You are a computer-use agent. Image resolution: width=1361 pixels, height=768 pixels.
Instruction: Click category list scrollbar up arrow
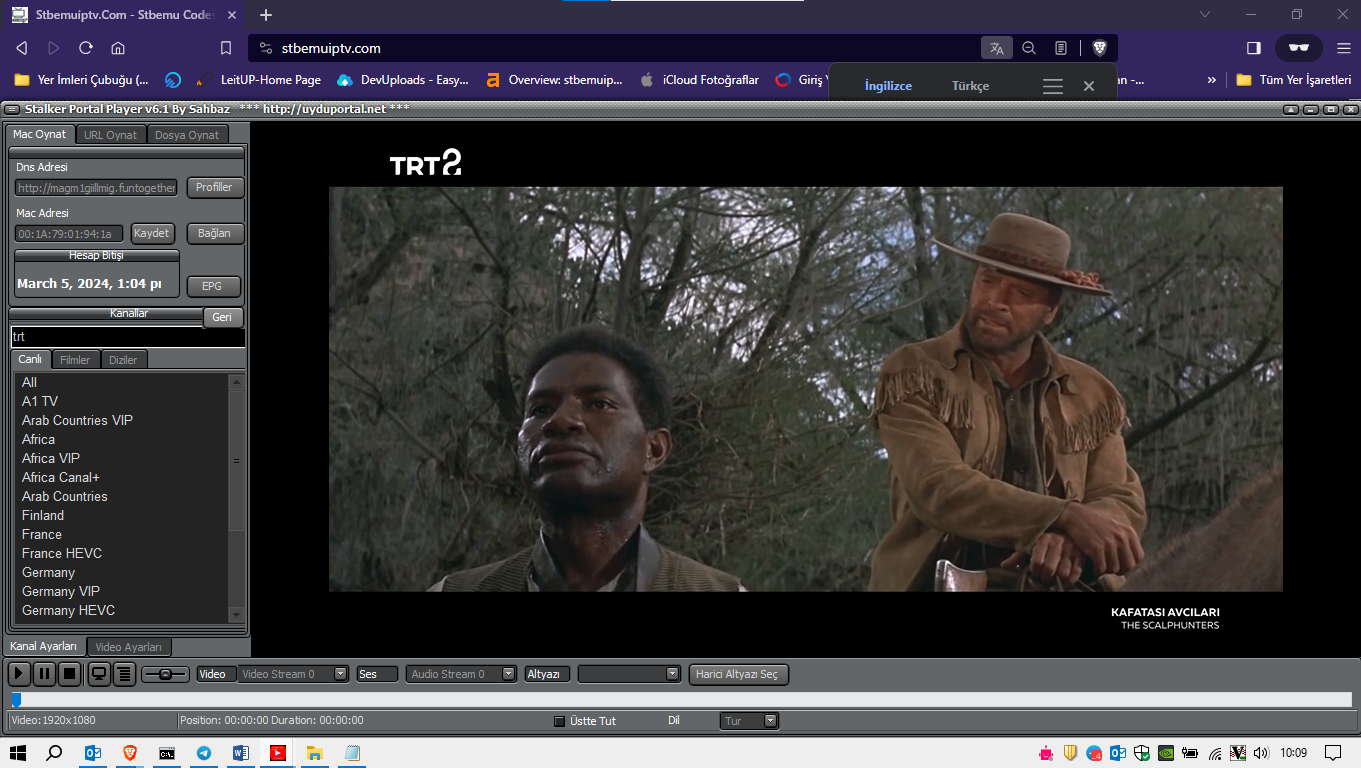coord(237,381)
